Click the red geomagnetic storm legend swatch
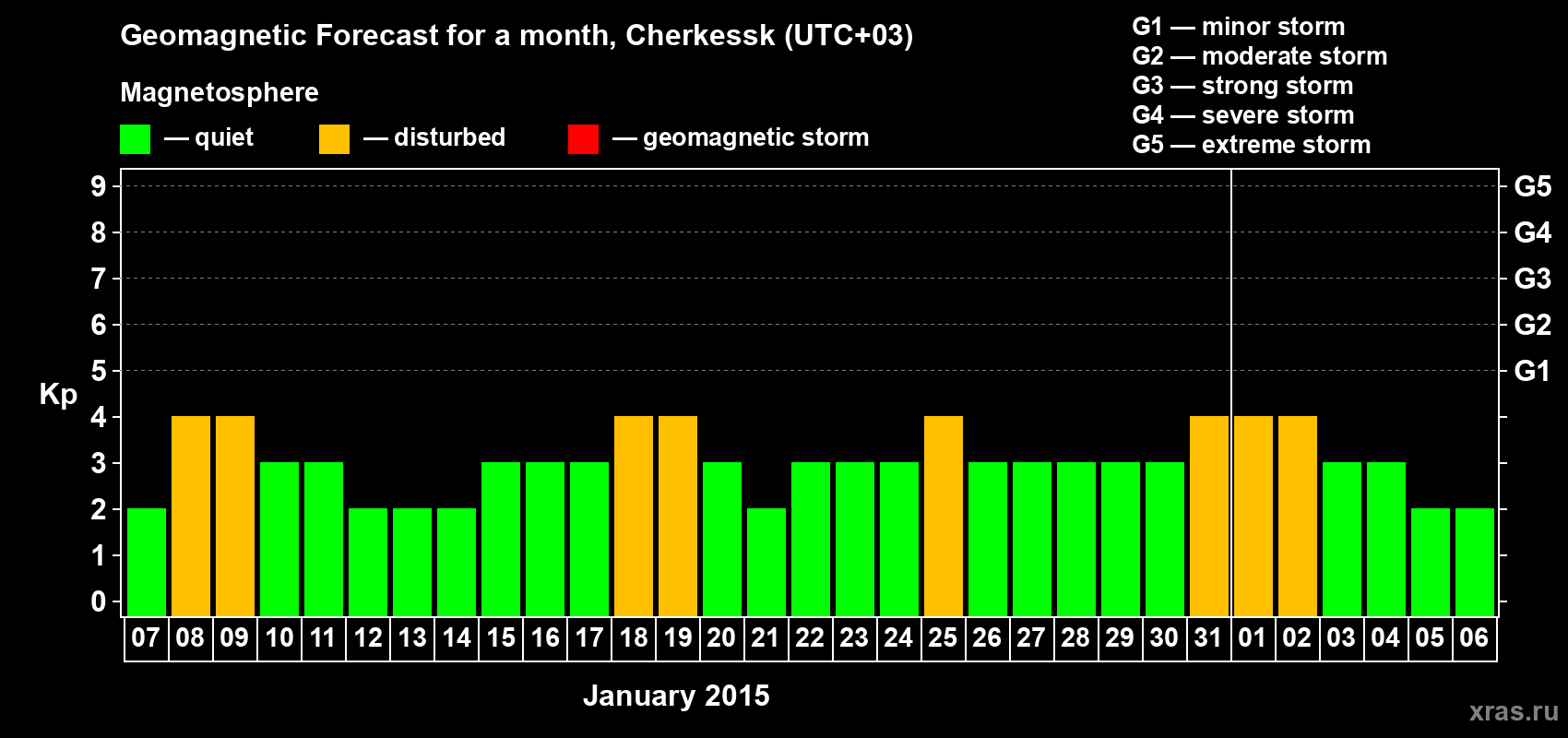This screenshot has height=738, width=1568. tap(583, 139)
